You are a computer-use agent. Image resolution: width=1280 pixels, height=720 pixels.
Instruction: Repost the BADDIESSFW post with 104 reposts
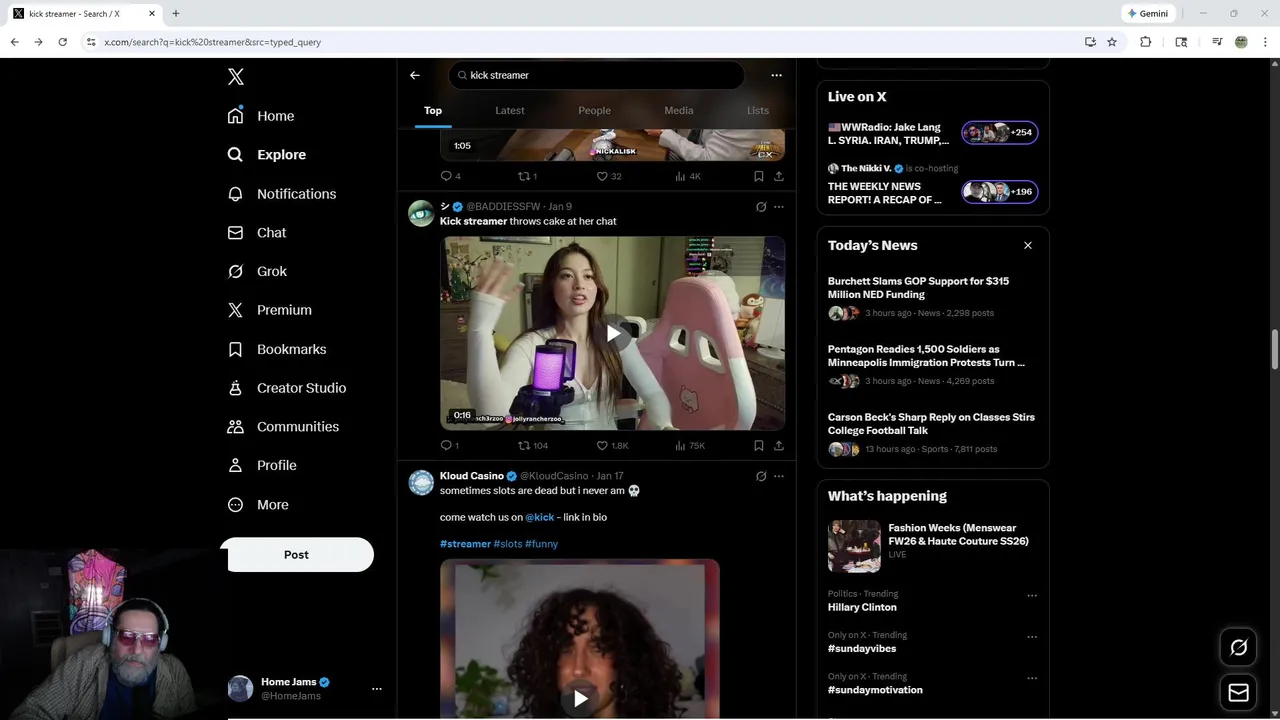[533, 446]
